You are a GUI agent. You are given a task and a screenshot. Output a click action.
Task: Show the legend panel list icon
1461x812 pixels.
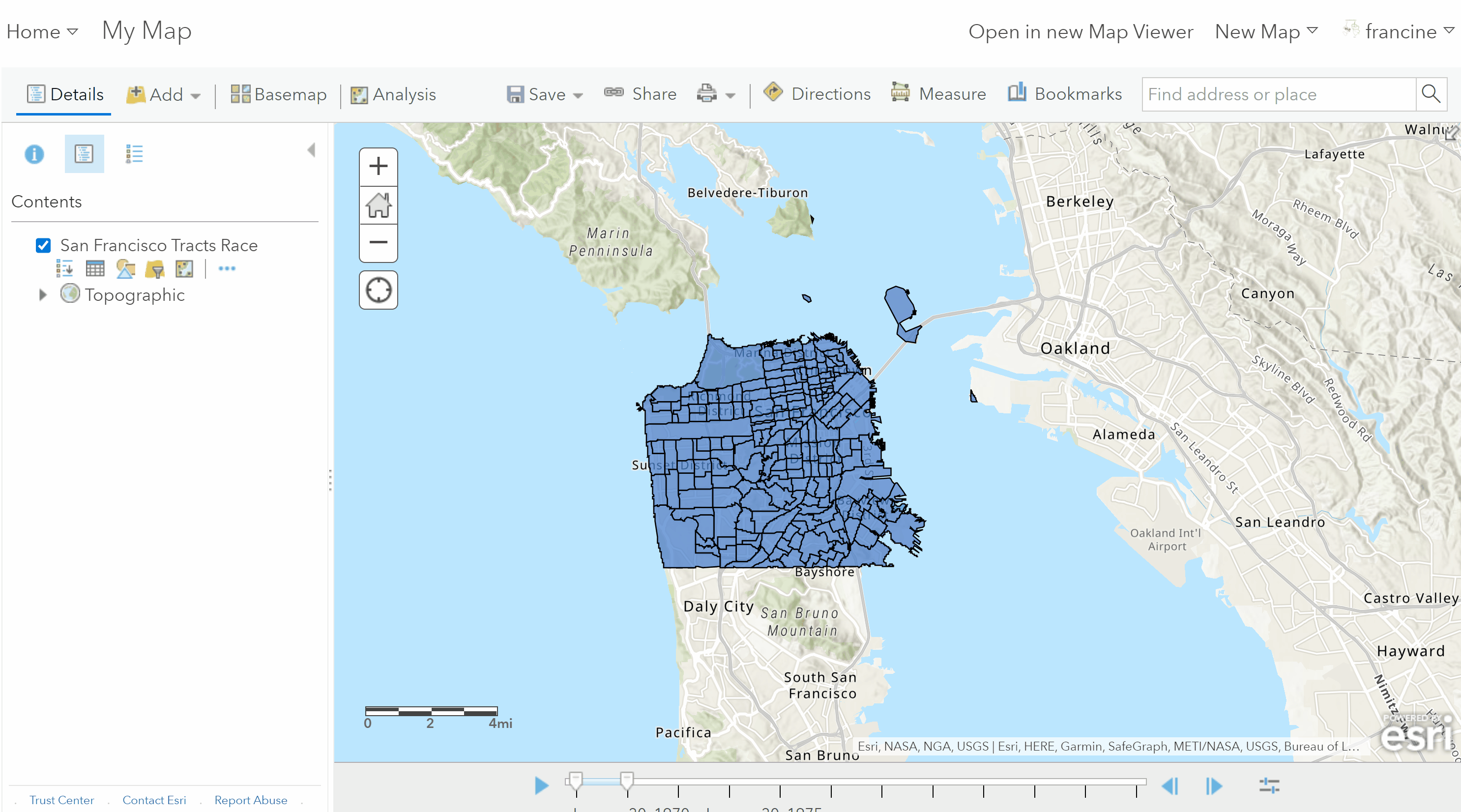pyautogui.click(x=134, y=154)
